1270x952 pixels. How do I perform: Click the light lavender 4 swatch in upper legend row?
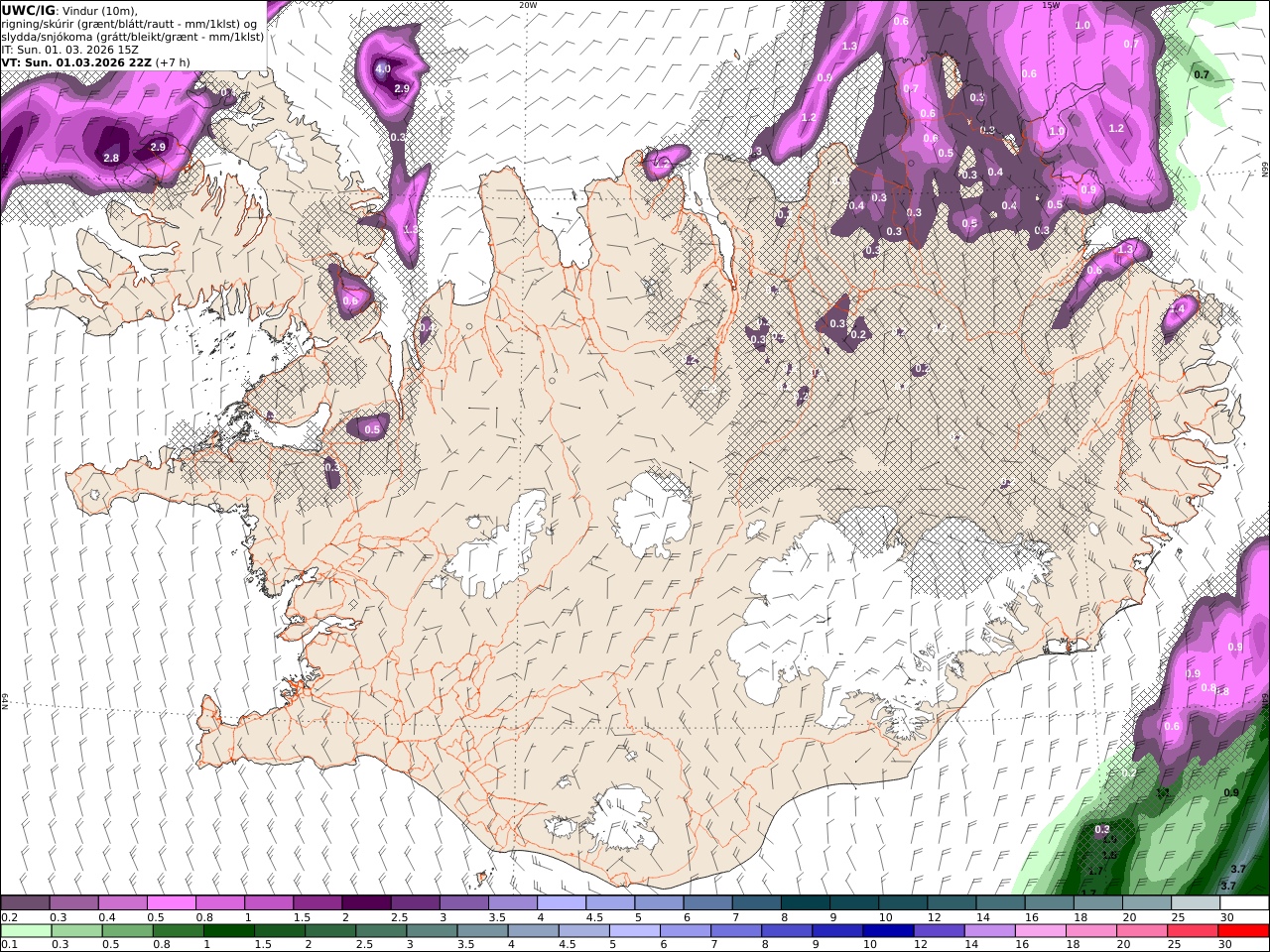pyautogui.click(x=562, y=903)
